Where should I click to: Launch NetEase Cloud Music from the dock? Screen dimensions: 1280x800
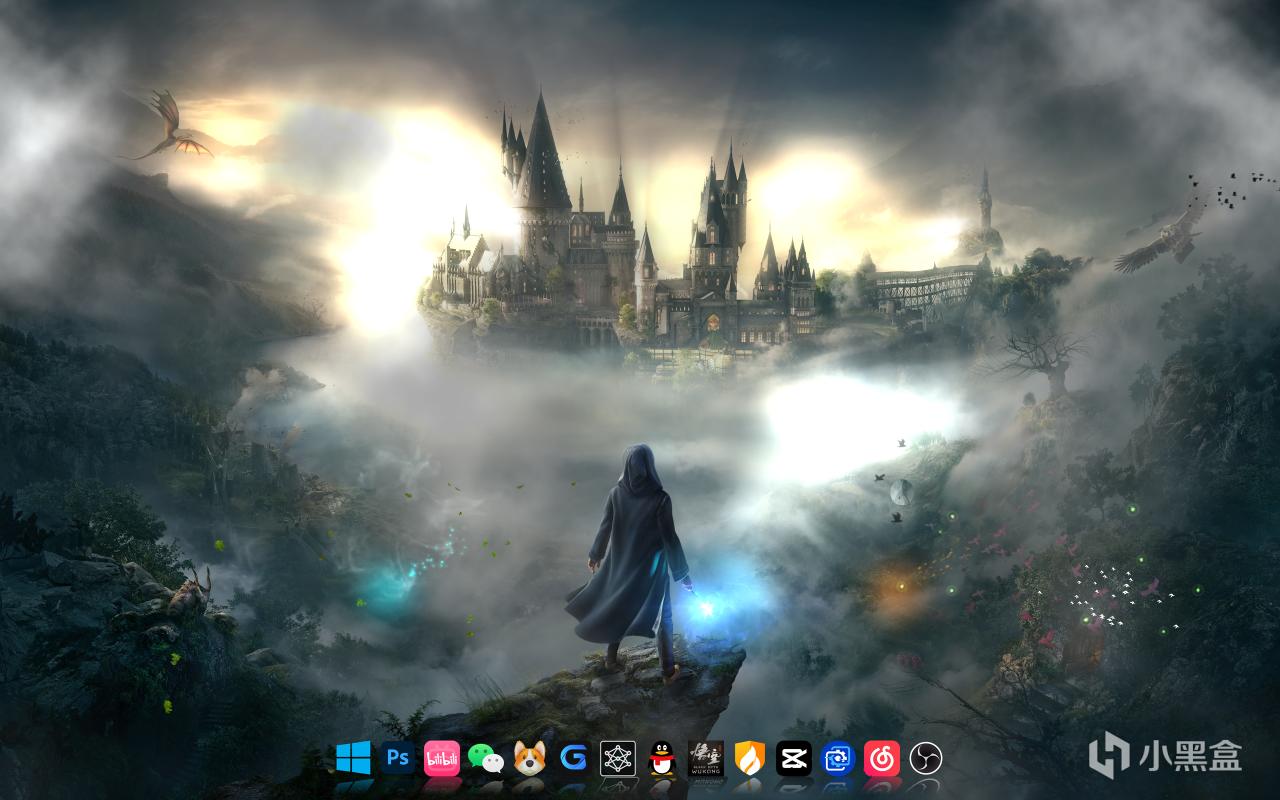pos(881,758)
